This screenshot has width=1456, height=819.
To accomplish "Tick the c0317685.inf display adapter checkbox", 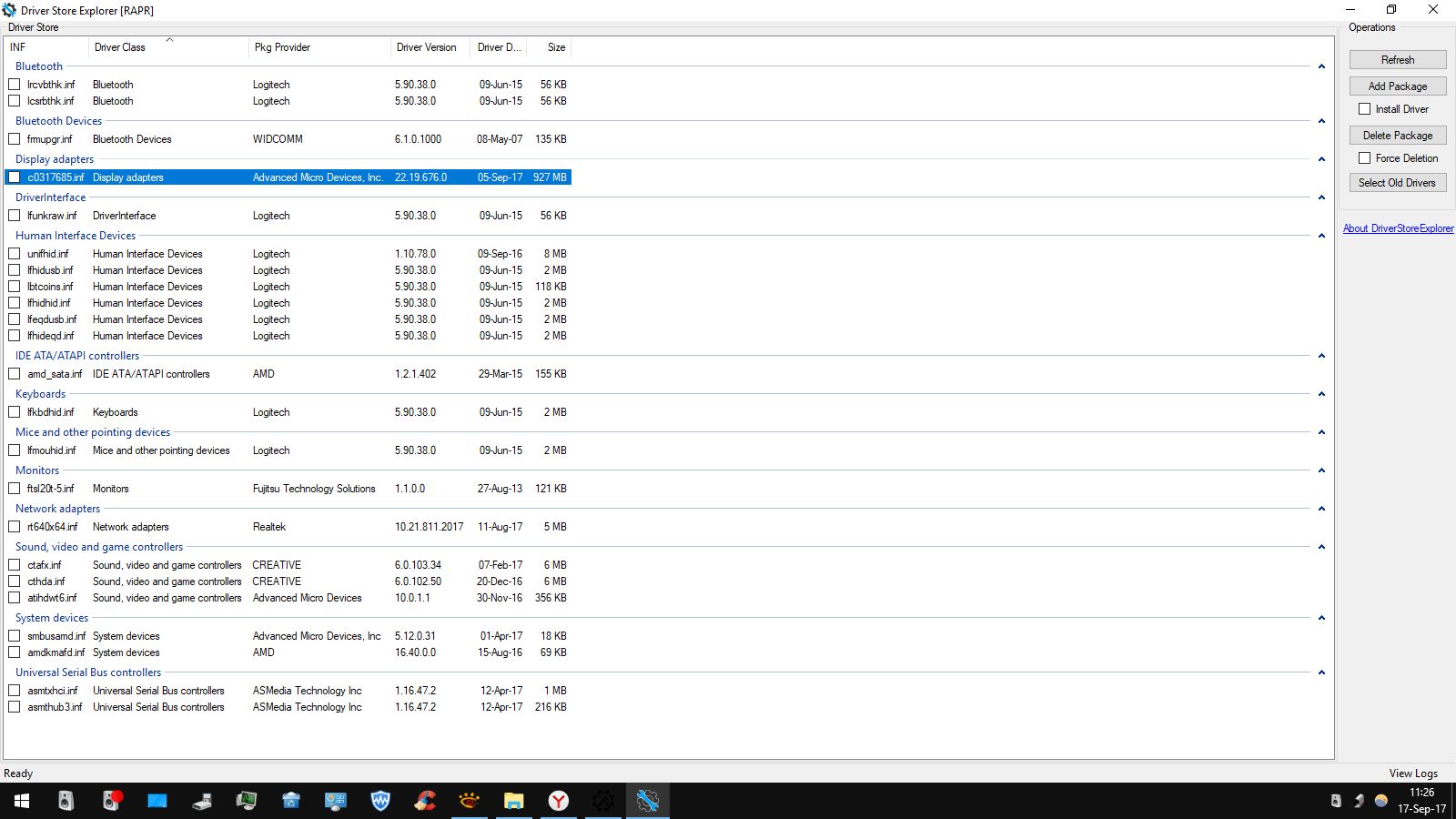I will [15, 177].
